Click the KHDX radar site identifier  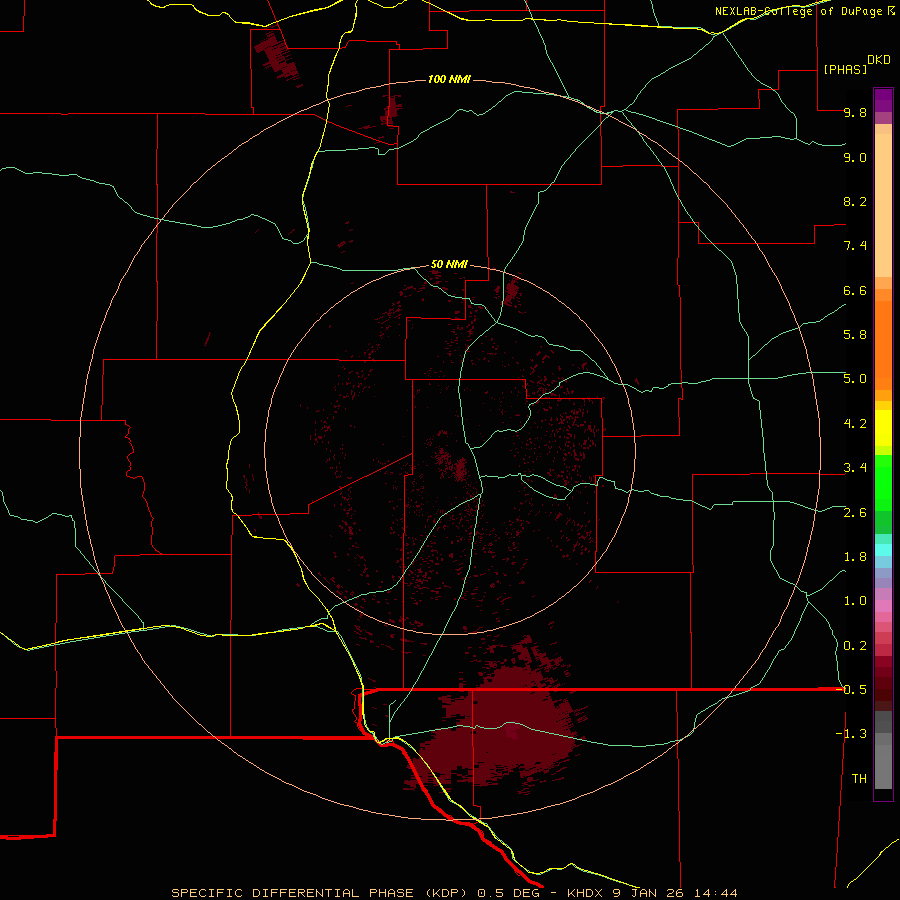584,893
